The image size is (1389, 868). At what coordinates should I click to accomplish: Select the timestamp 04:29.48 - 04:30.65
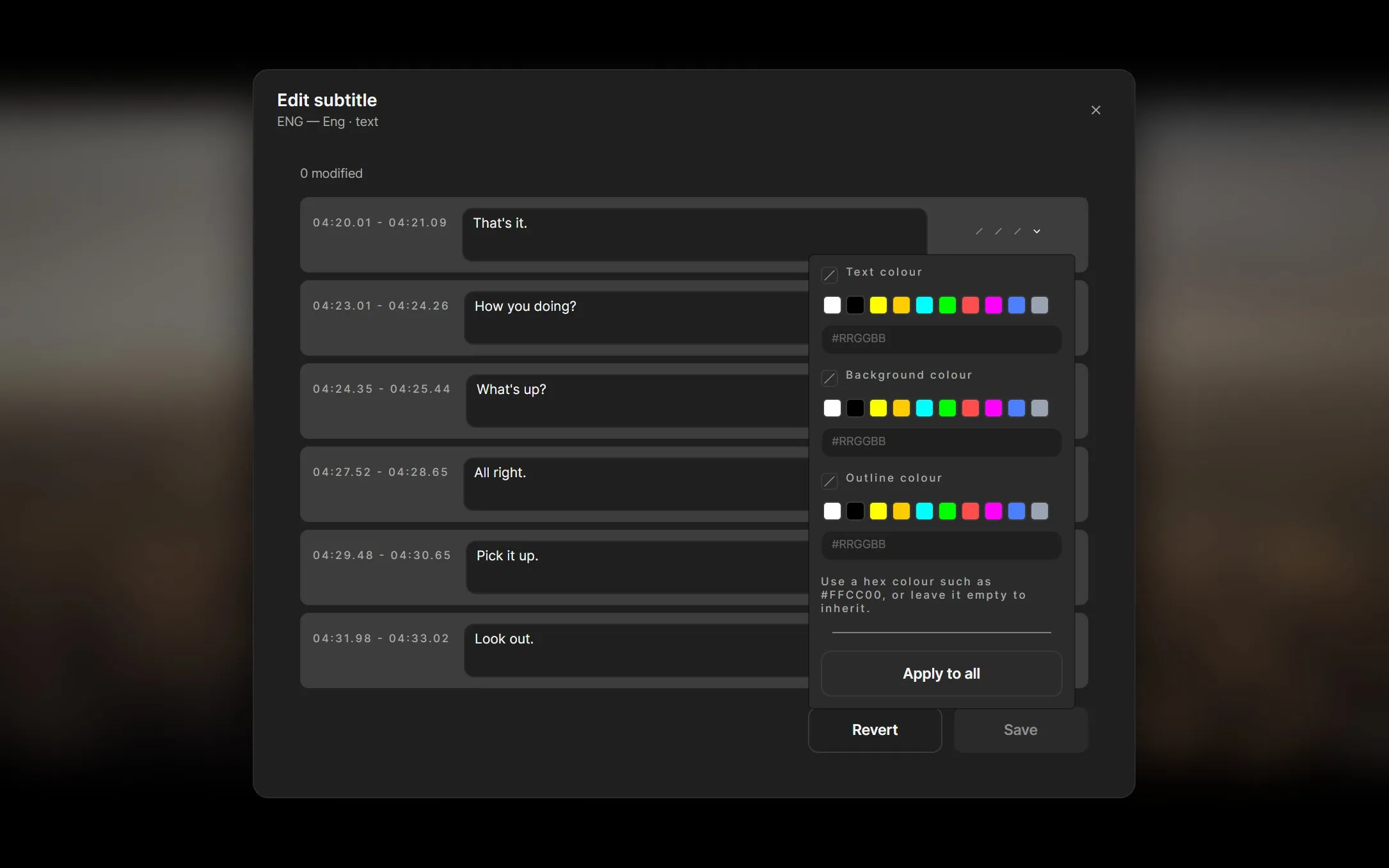tap(382, 555)
